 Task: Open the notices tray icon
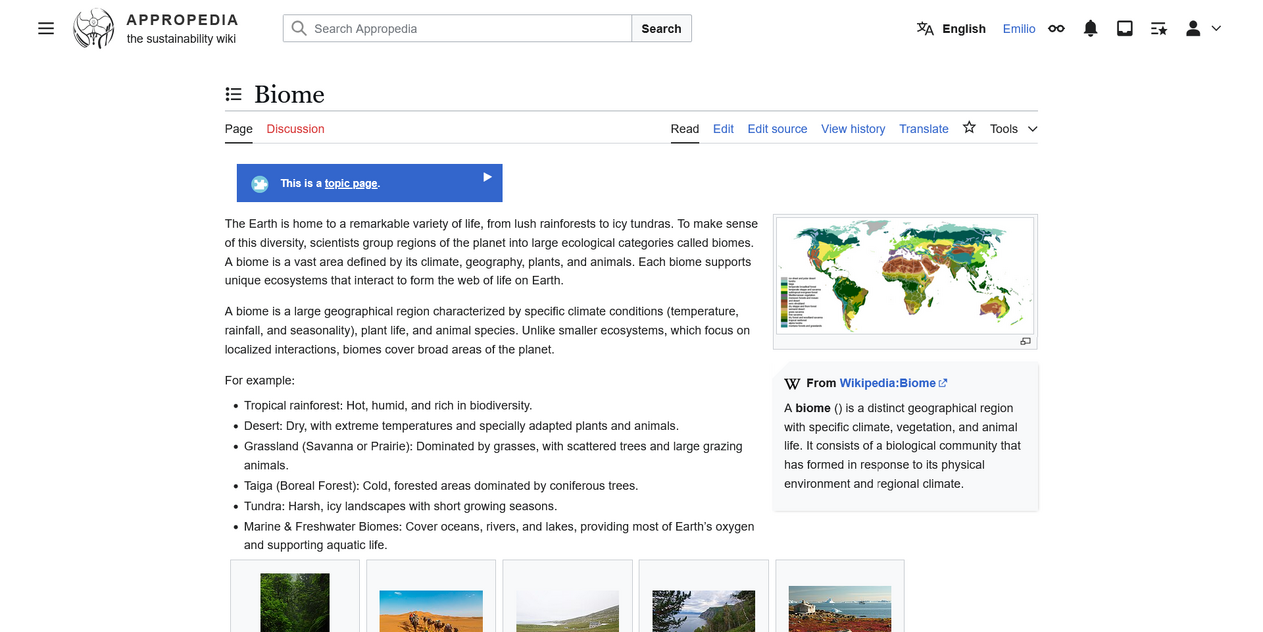point(1125,28)
